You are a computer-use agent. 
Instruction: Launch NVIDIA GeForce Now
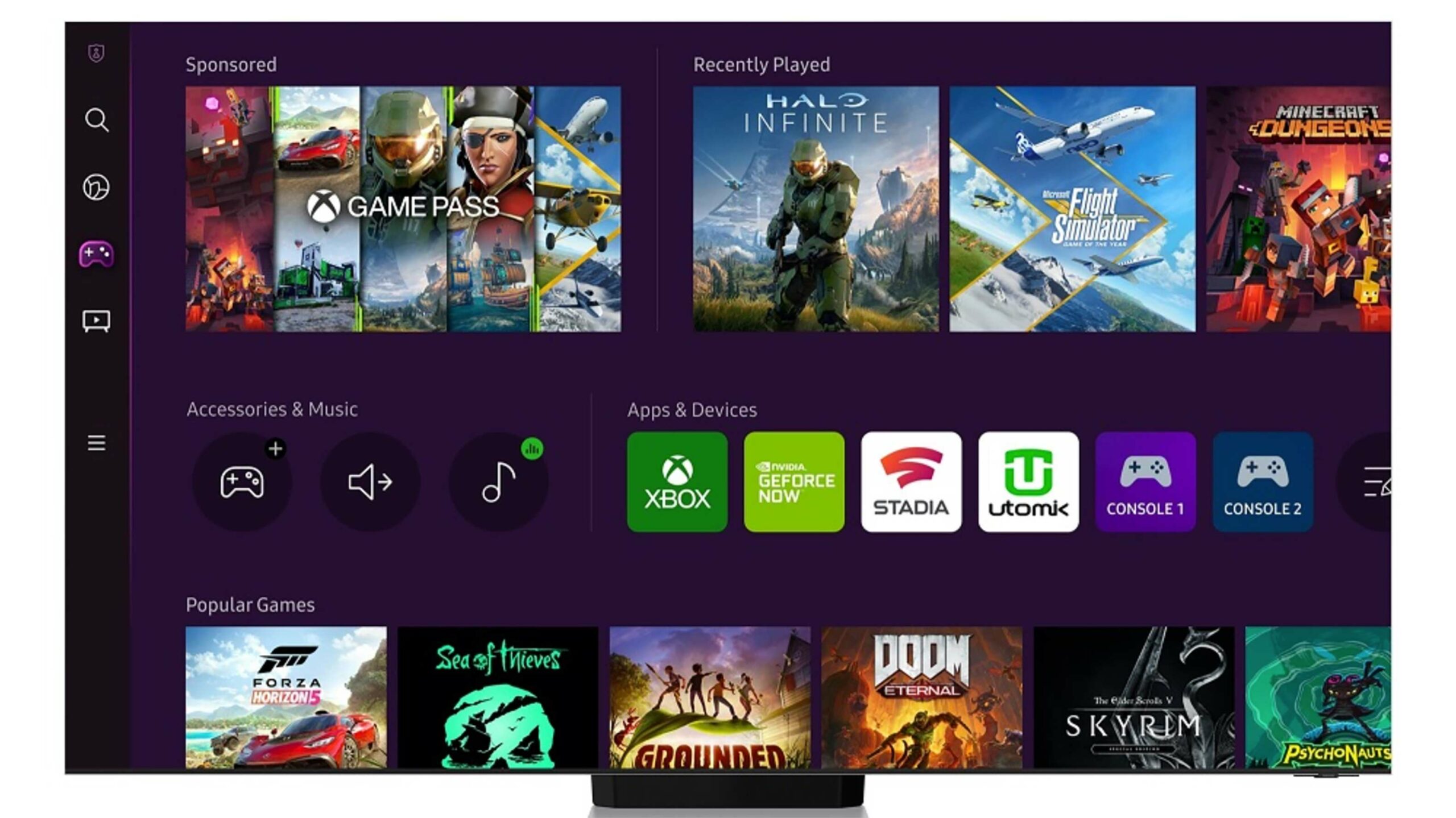click(794, 481)
